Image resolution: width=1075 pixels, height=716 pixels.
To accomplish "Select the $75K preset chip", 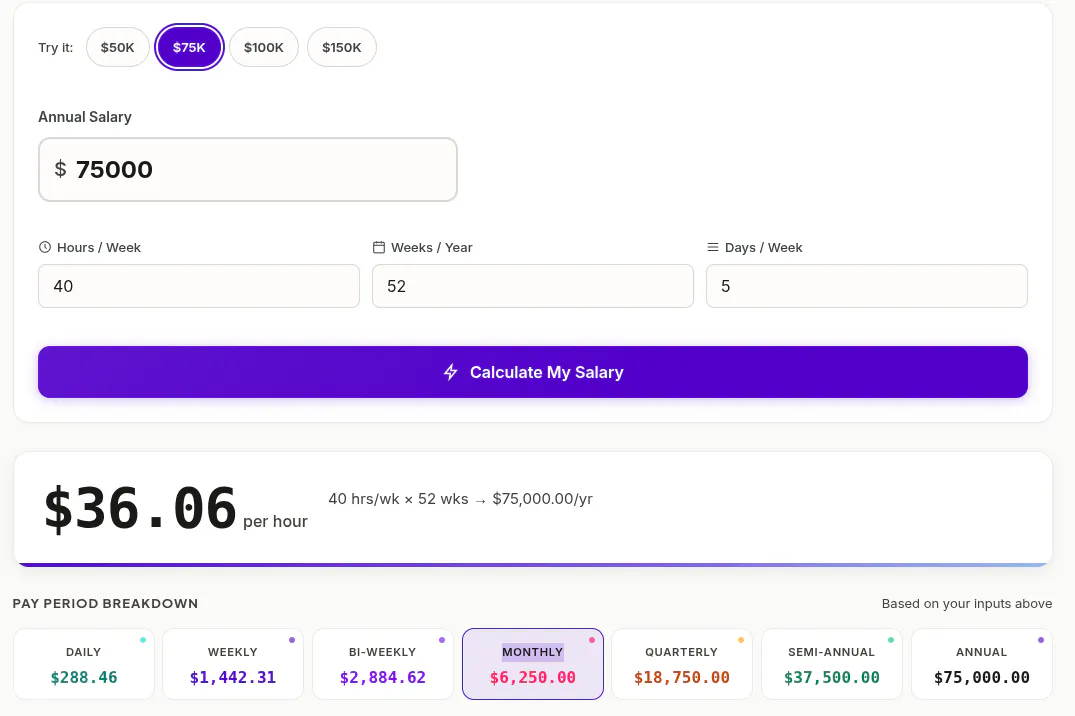I will tap(189, 47).
